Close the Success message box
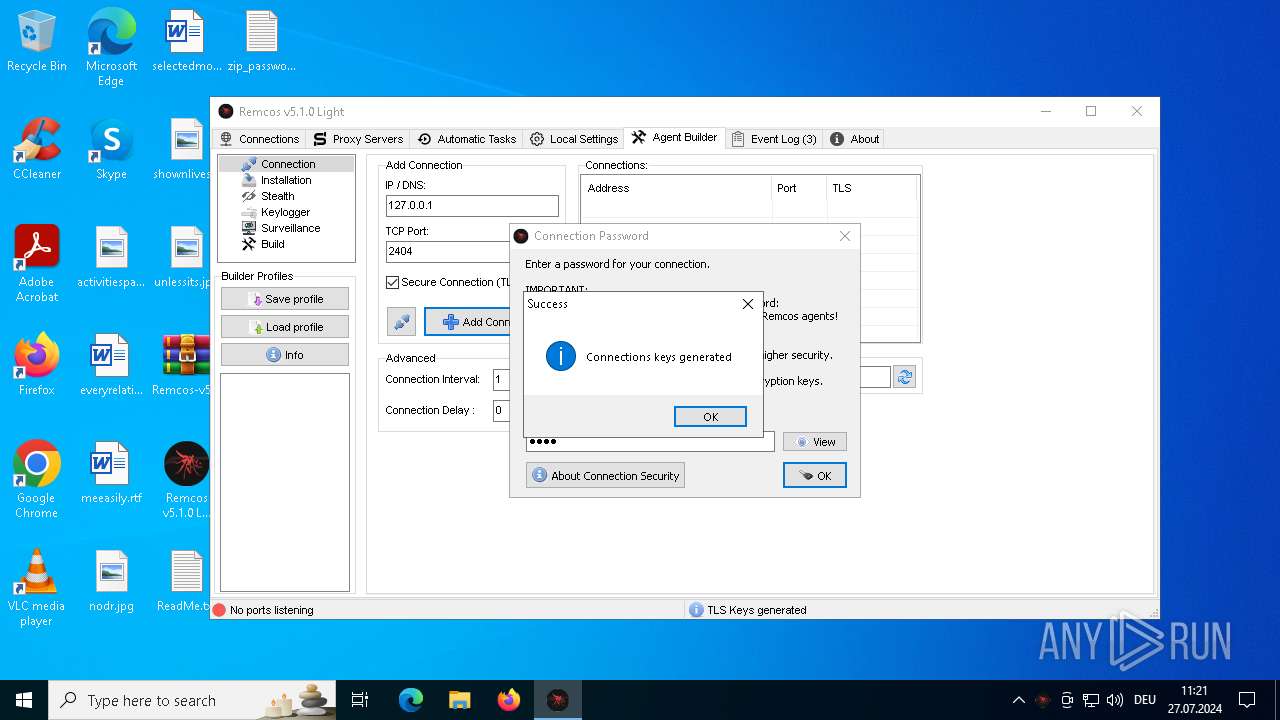1280x720 pixels. coord(747,304)
